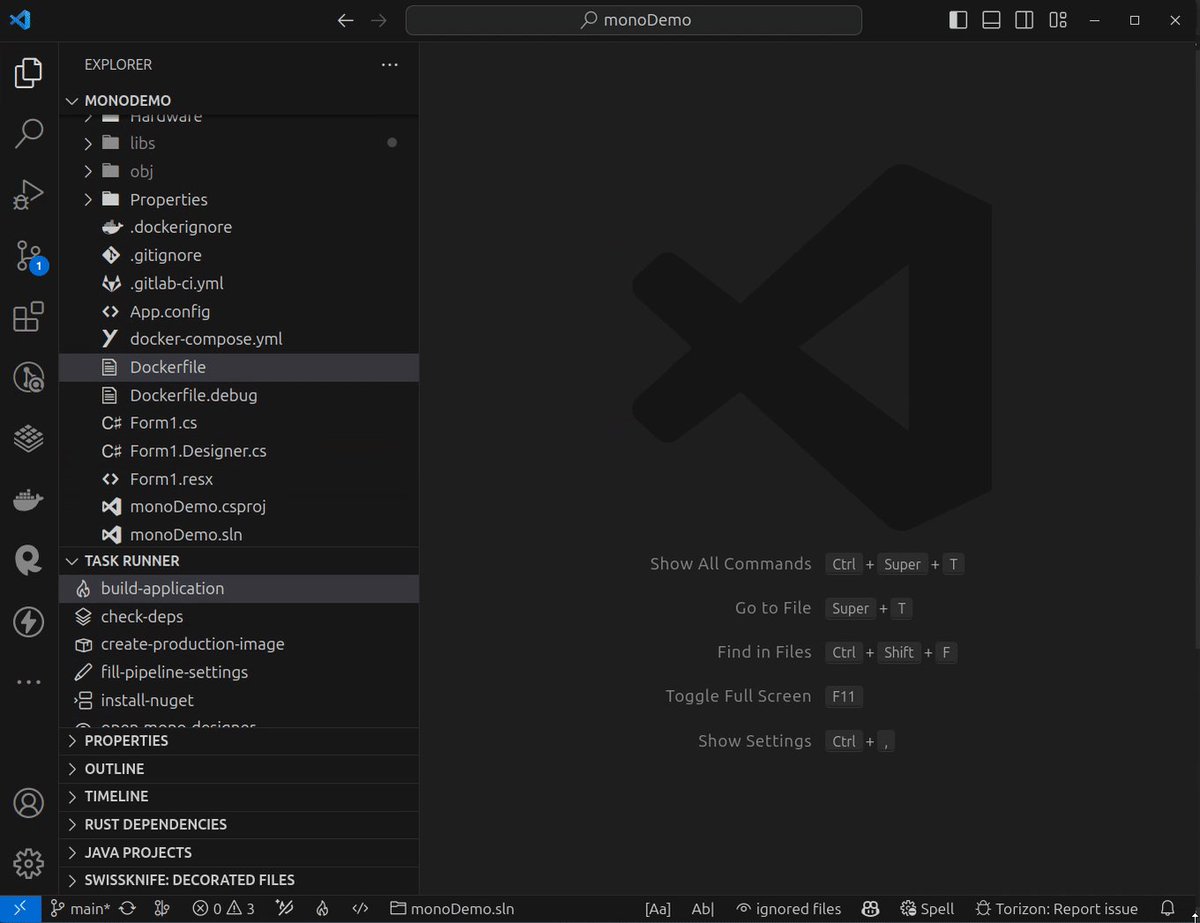Open the Run and Debug view

coord(29,194)
